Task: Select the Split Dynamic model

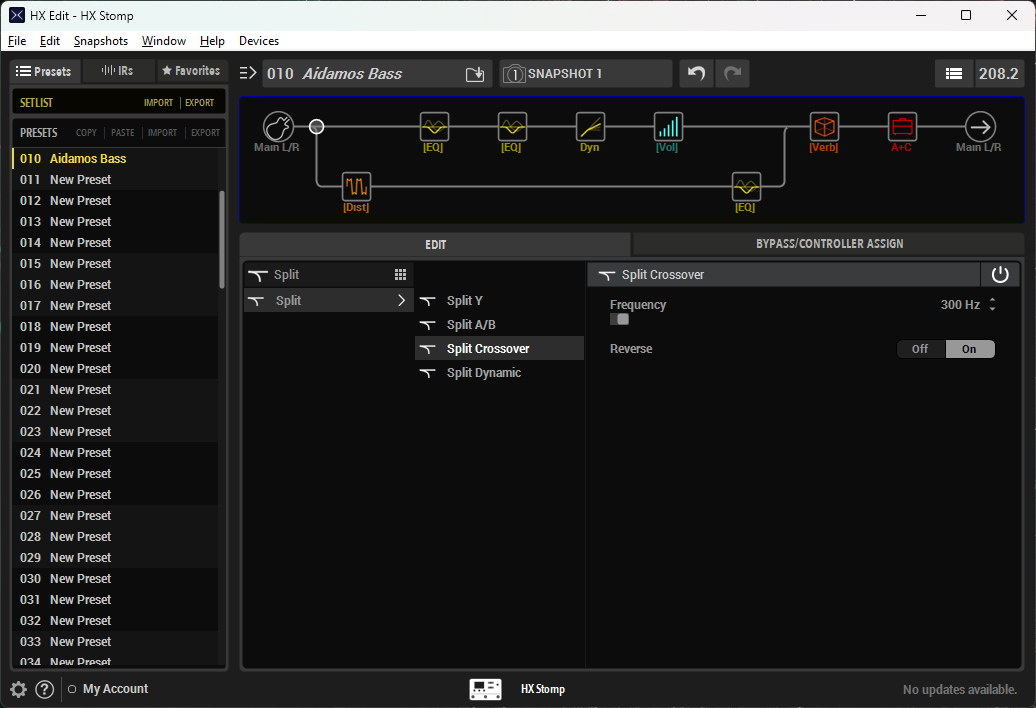Action: point(499,372)
